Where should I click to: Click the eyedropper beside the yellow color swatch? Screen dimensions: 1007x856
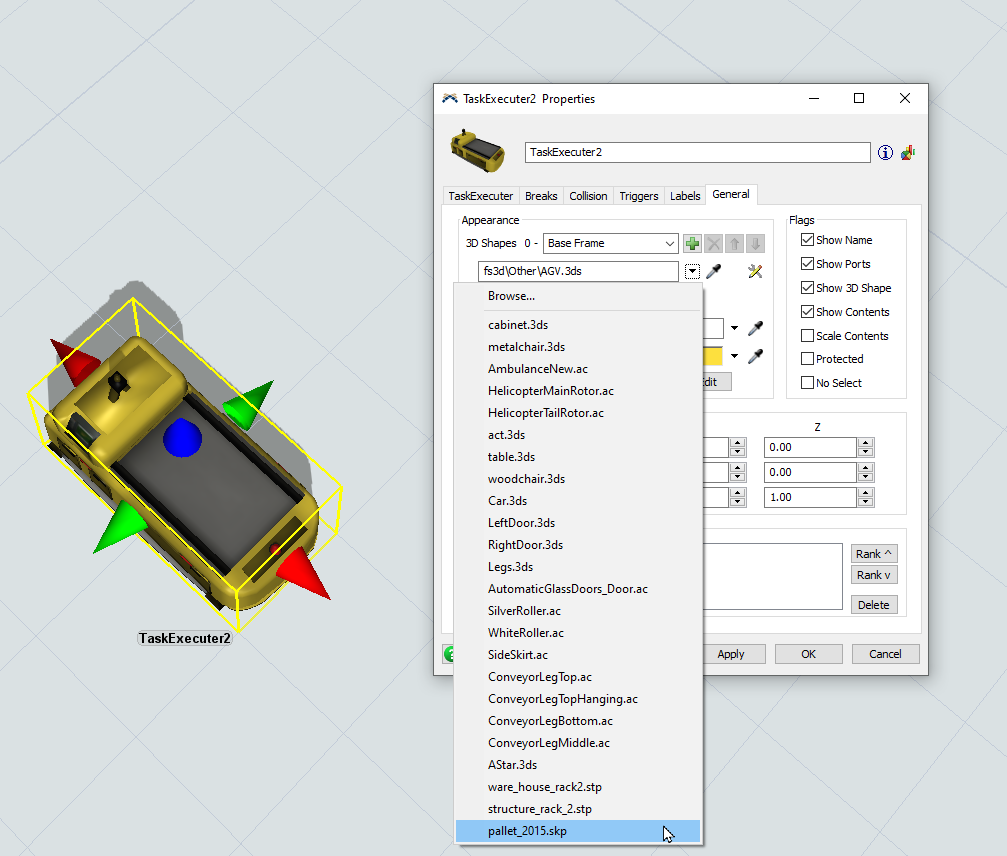(x=756, y=356)
